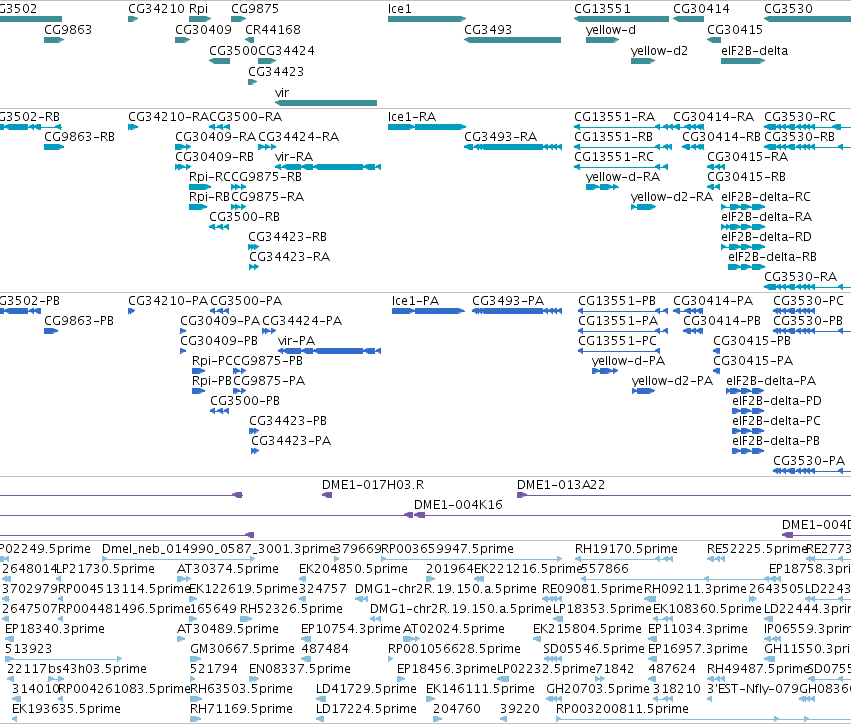Click the LD41729.5prime EST label
851x724 pixels.
click(366, 689)
